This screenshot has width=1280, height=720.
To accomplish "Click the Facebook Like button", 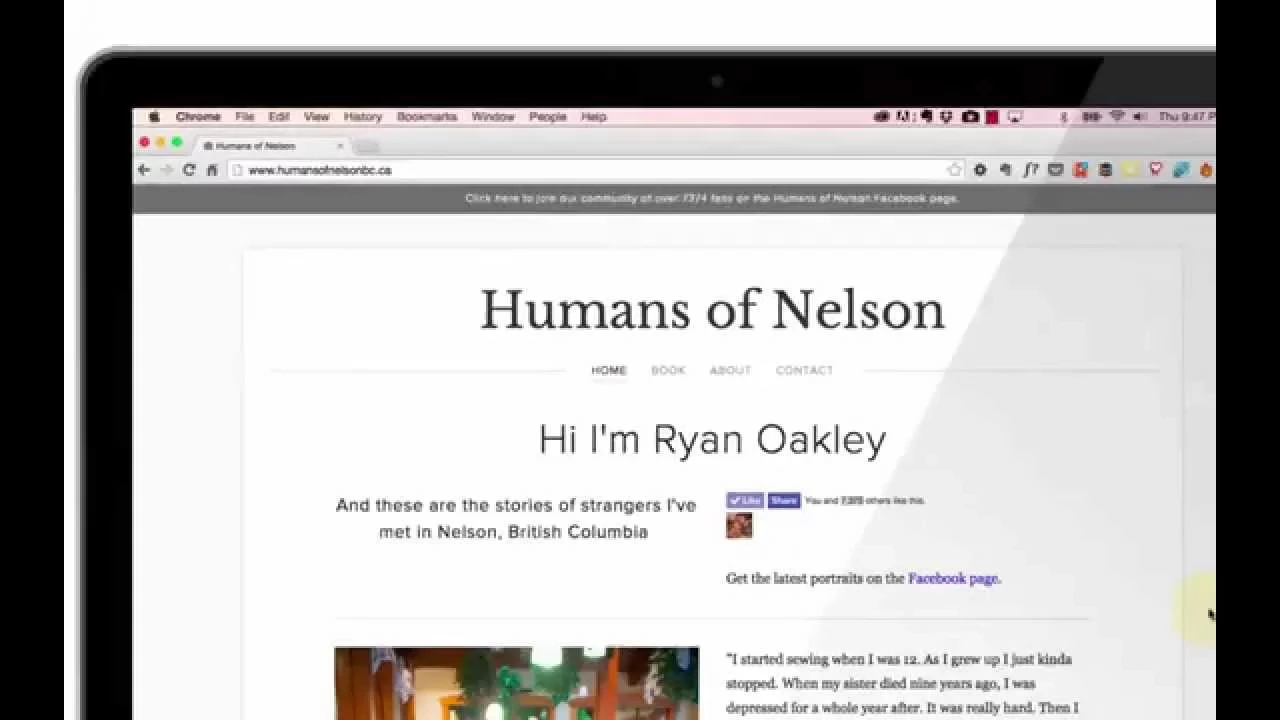I will [745, 500].
